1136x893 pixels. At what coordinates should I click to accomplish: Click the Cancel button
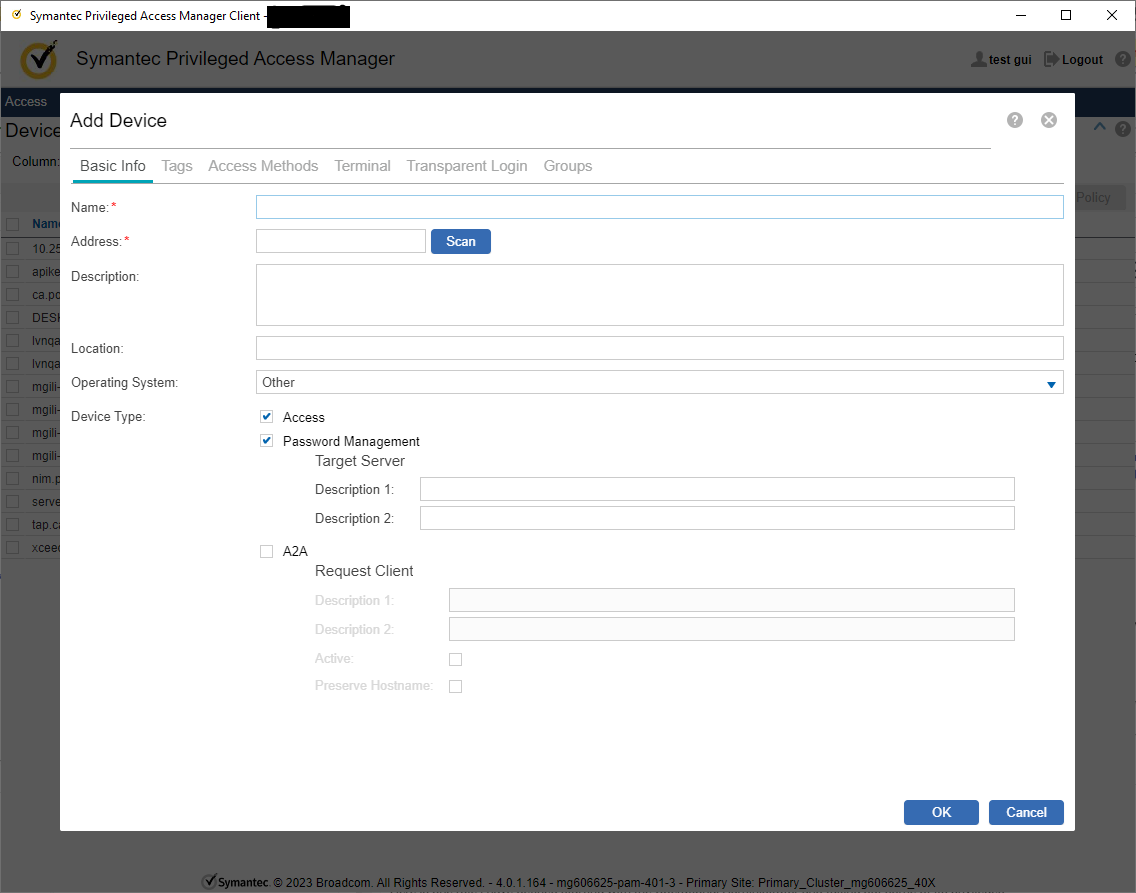pos(1026,812)
